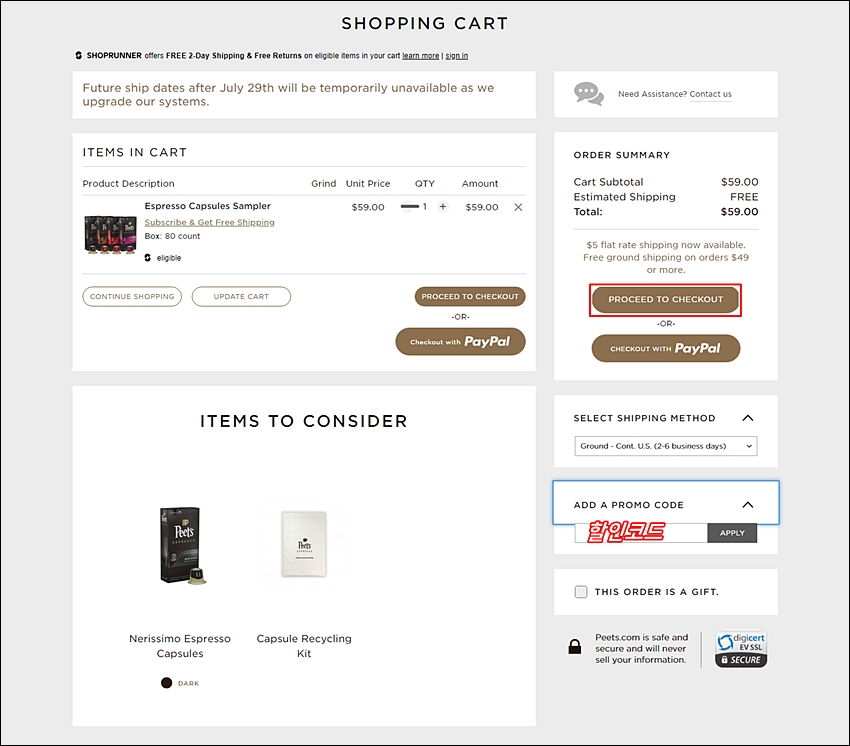Click the ShopRunner logo icon at top
Image resolution: width=850 pixels, height=746 pixels.
click(x=78, y=55)
